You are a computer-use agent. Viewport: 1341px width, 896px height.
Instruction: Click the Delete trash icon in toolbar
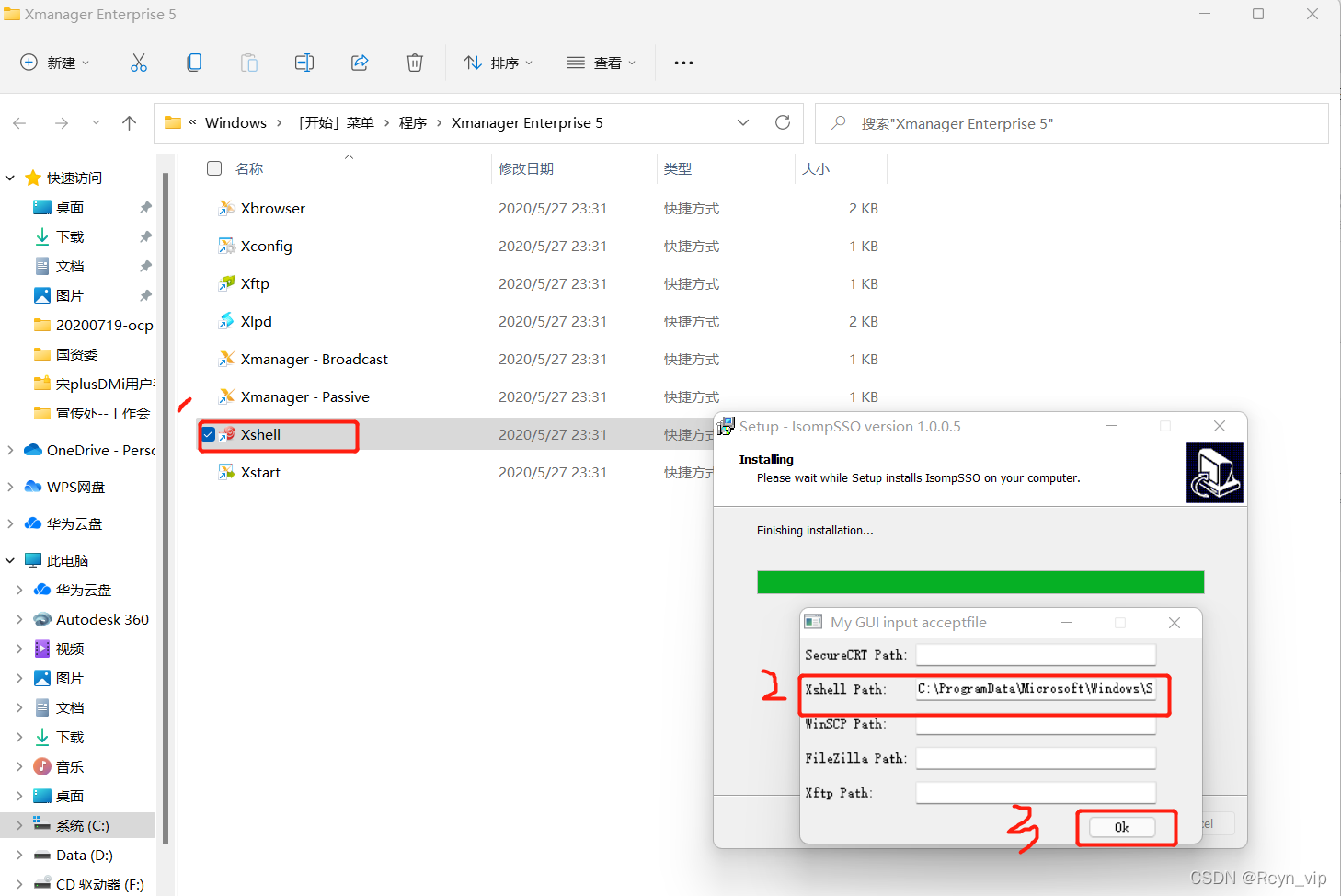click(x=415, y=63)
